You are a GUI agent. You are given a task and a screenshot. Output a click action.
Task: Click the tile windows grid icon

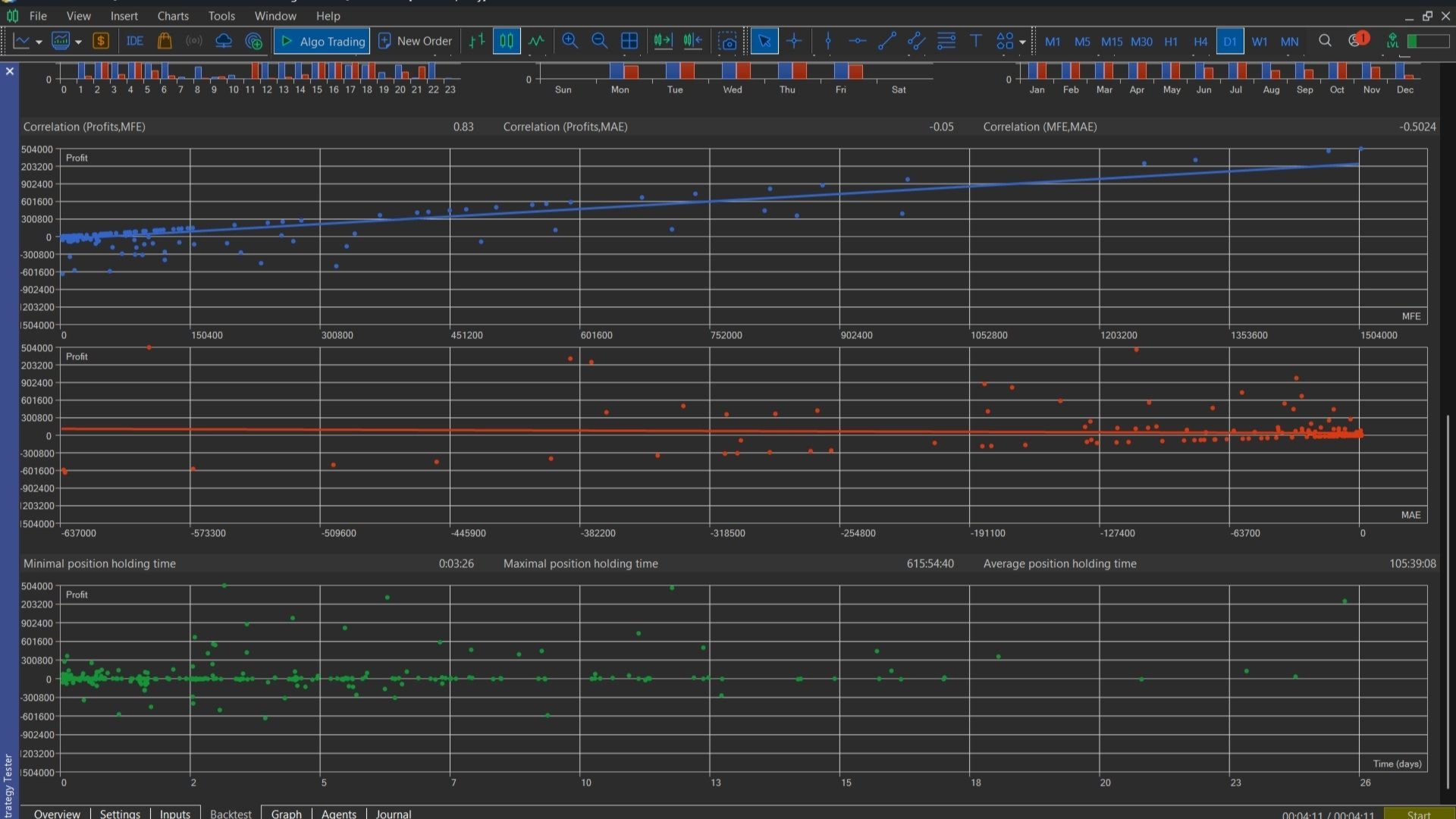(x=629, y=41)
